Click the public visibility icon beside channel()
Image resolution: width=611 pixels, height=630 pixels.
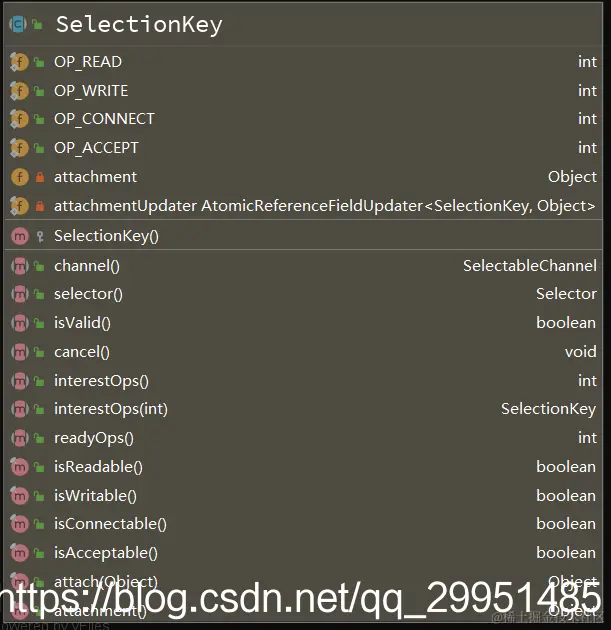tap(39, 266)
